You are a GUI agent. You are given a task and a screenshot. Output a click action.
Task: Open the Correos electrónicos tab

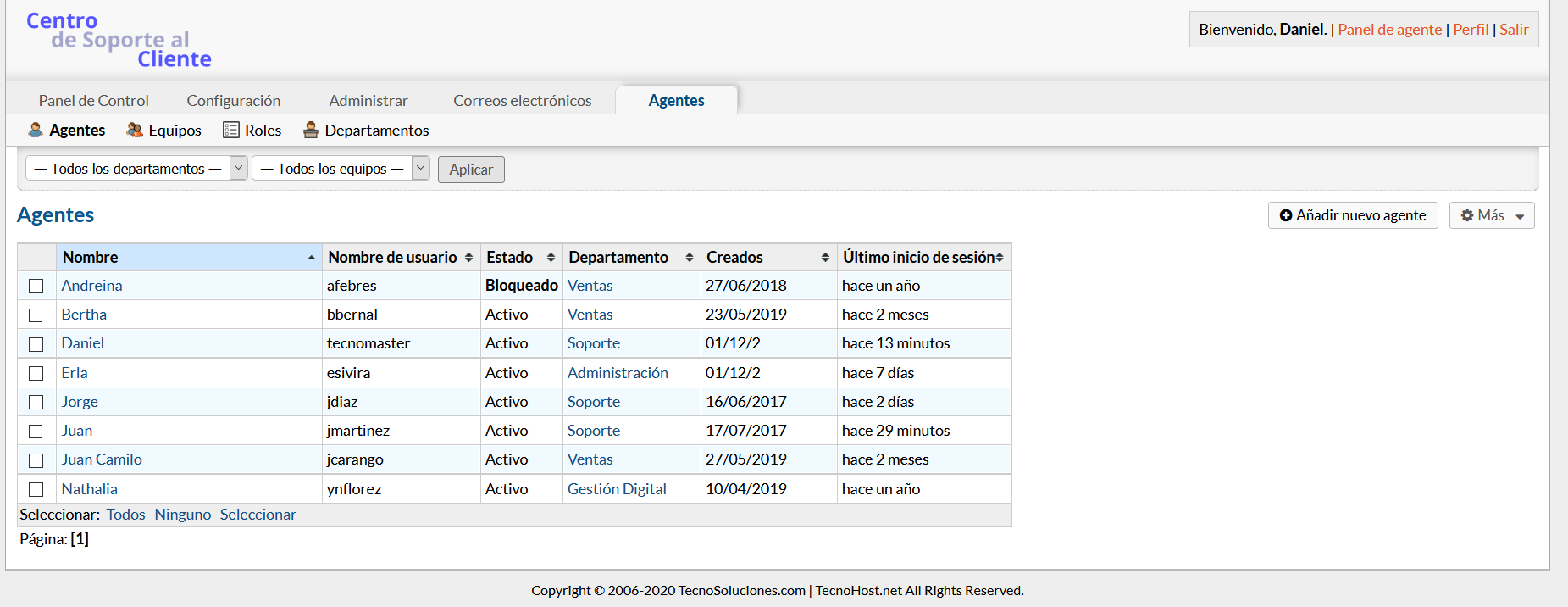point(522,100)
